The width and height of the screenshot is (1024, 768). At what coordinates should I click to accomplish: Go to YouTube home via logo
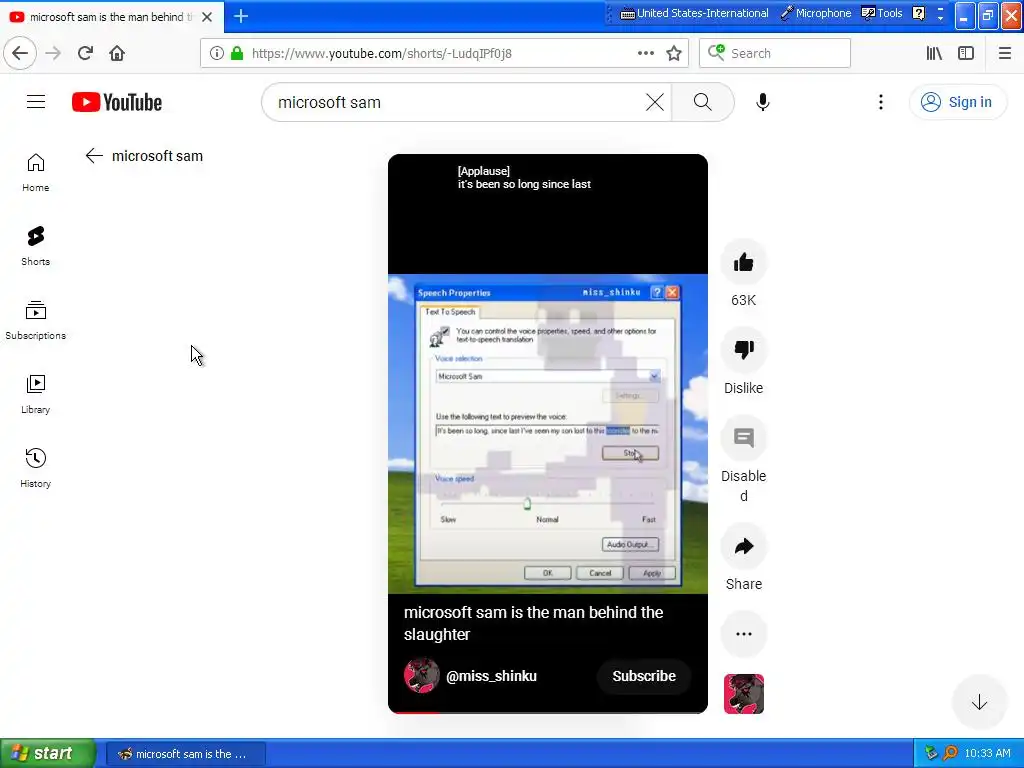tap(117, 102)
